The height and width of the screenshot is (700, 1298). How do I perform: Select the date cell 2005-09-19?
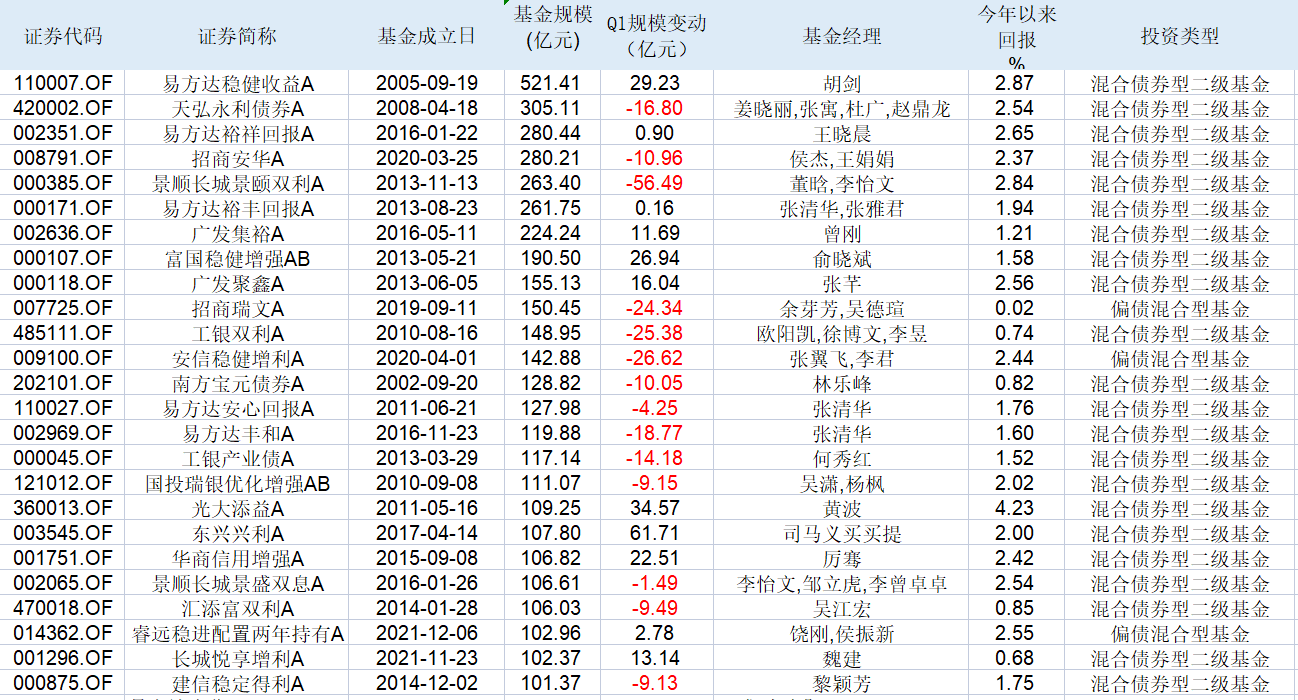click(426, 83)
